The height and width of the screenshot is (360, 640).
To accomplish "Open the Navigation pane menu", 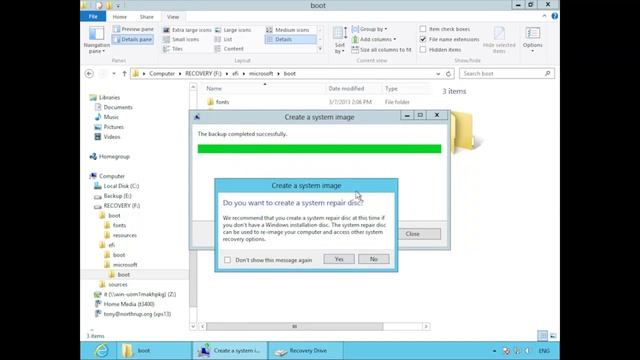I will tap(97, 40).
